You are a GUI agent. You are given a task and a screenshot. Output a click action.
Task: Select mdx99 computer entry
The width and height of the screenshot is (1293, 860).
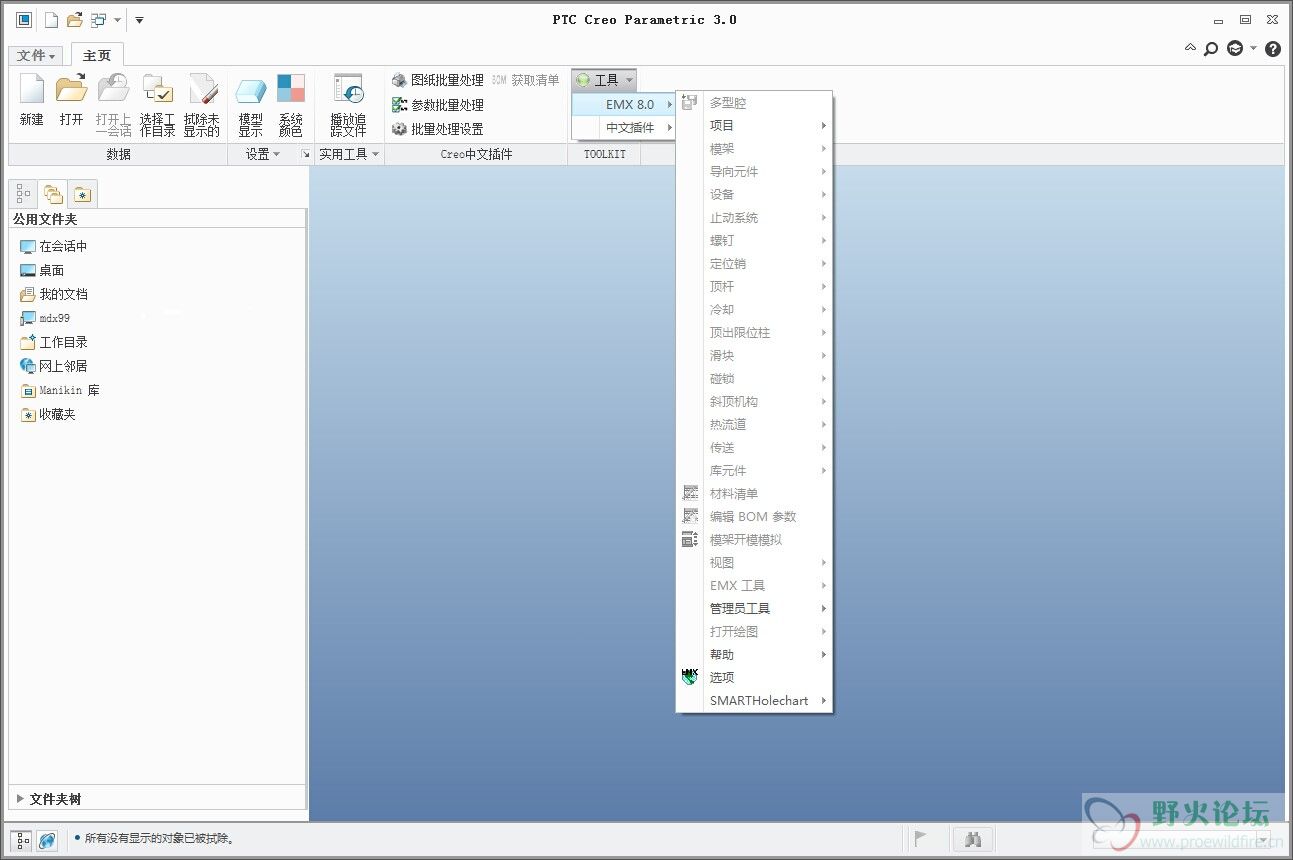tap(45, 318)
